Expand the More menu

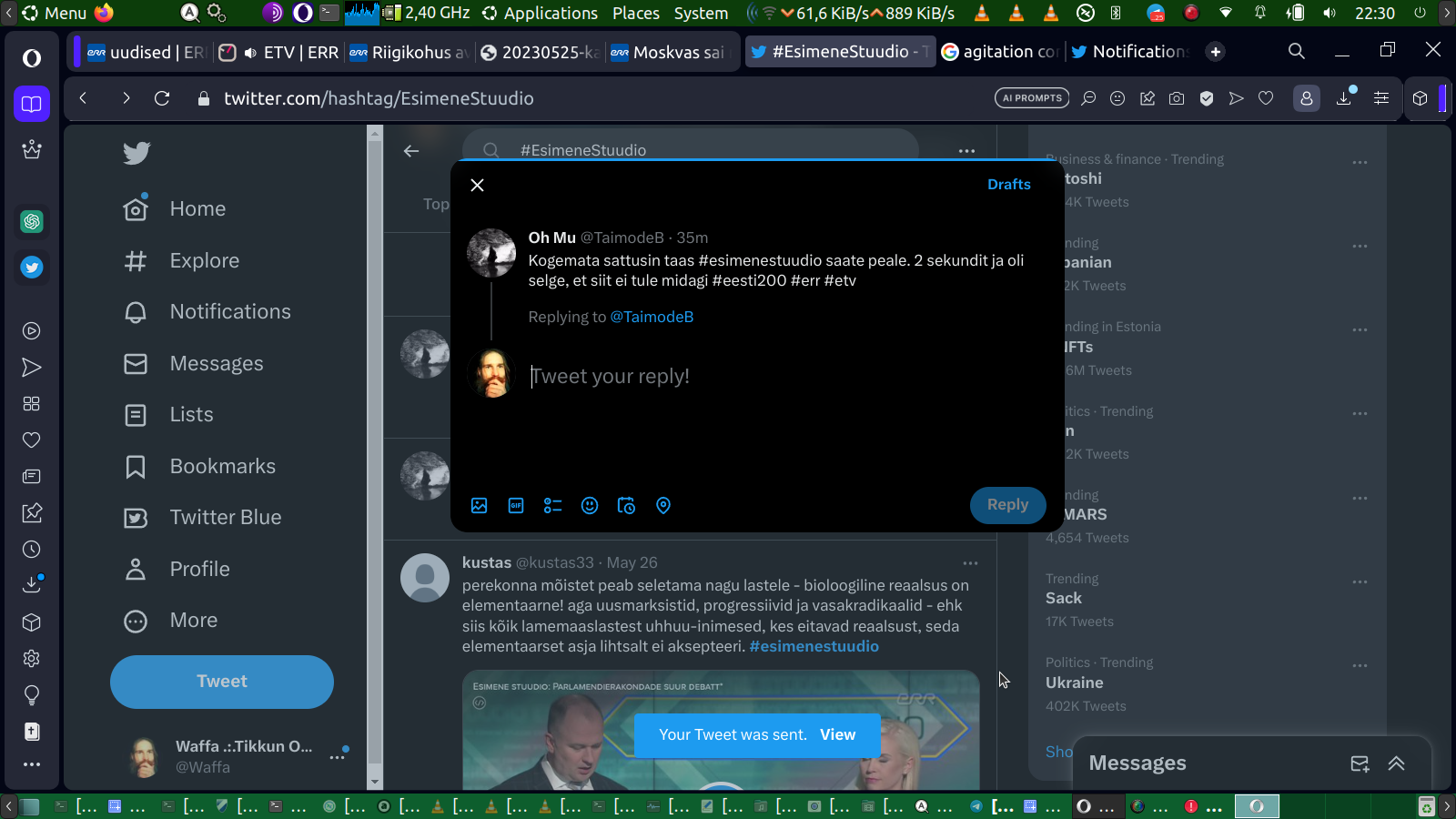click(x=171, y=621)
